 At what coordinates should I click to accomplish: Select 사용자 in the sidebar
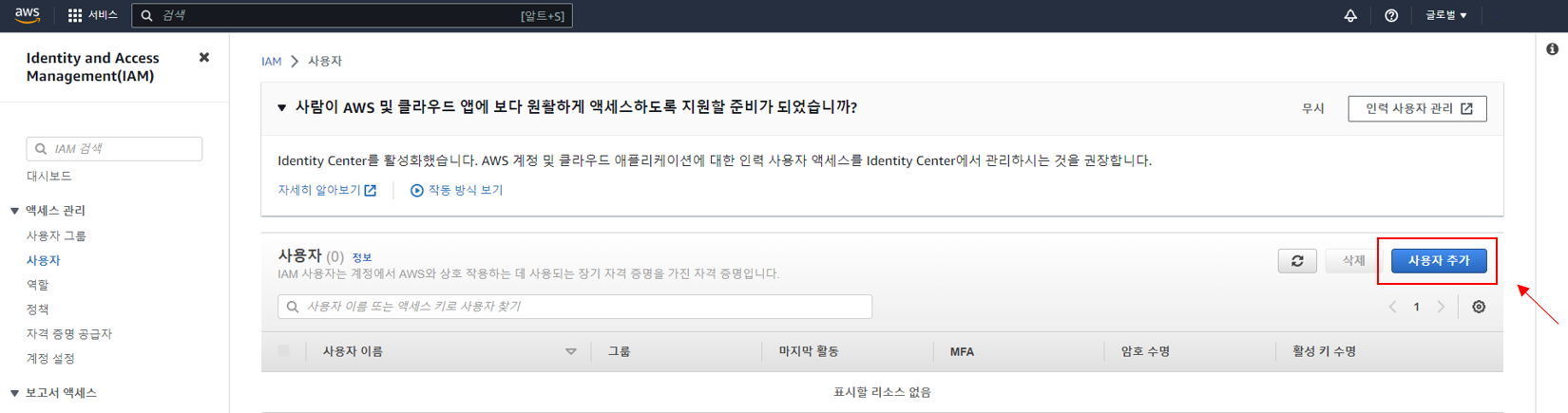click(44, 260)
